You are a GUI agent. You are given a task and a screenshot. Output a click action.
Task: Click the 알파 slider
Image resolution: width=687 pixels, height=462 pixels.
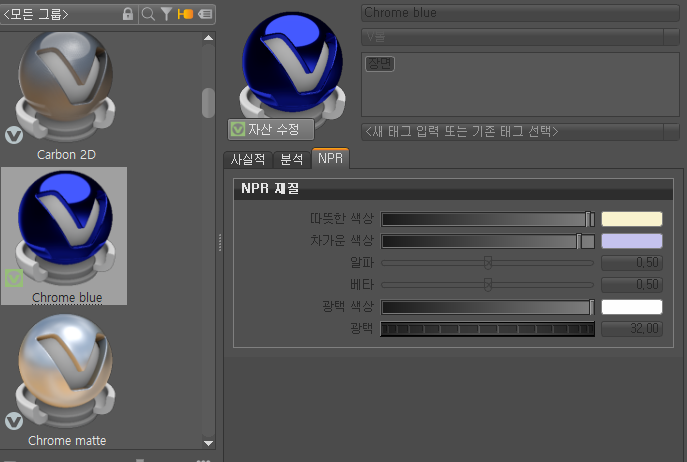[x=488, y=263]
